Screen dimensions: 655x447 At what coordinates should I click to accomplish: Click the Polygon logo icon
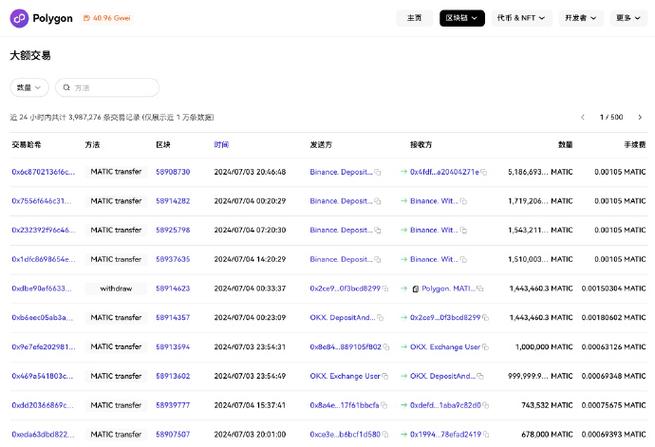[x=19, y=18]
